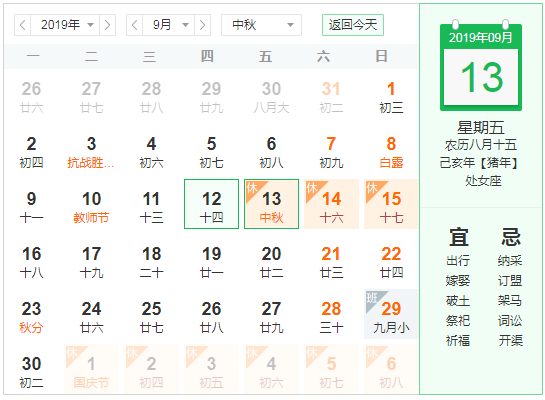Click the 处女座 constellation text
545x400 pixels.
(x=483, y=180)
